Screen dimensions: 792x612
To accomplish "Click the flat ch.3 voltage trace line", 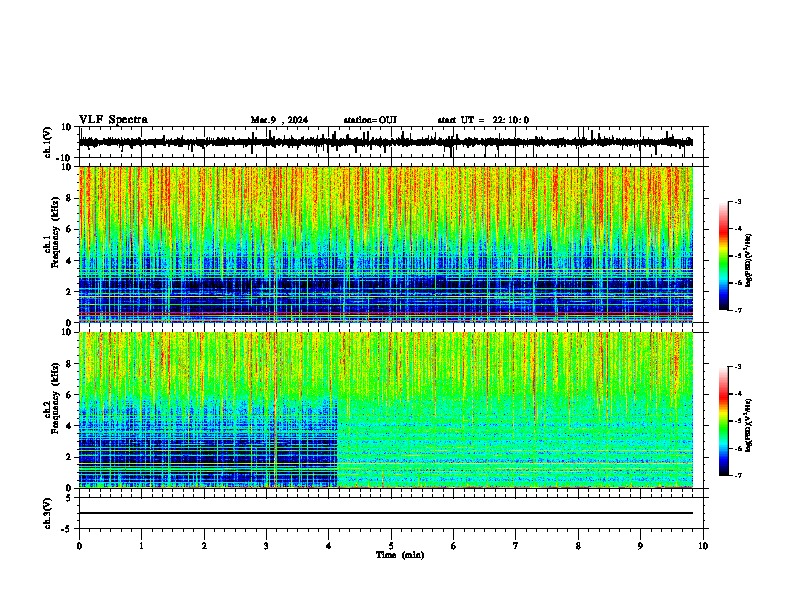I will 386,513.
